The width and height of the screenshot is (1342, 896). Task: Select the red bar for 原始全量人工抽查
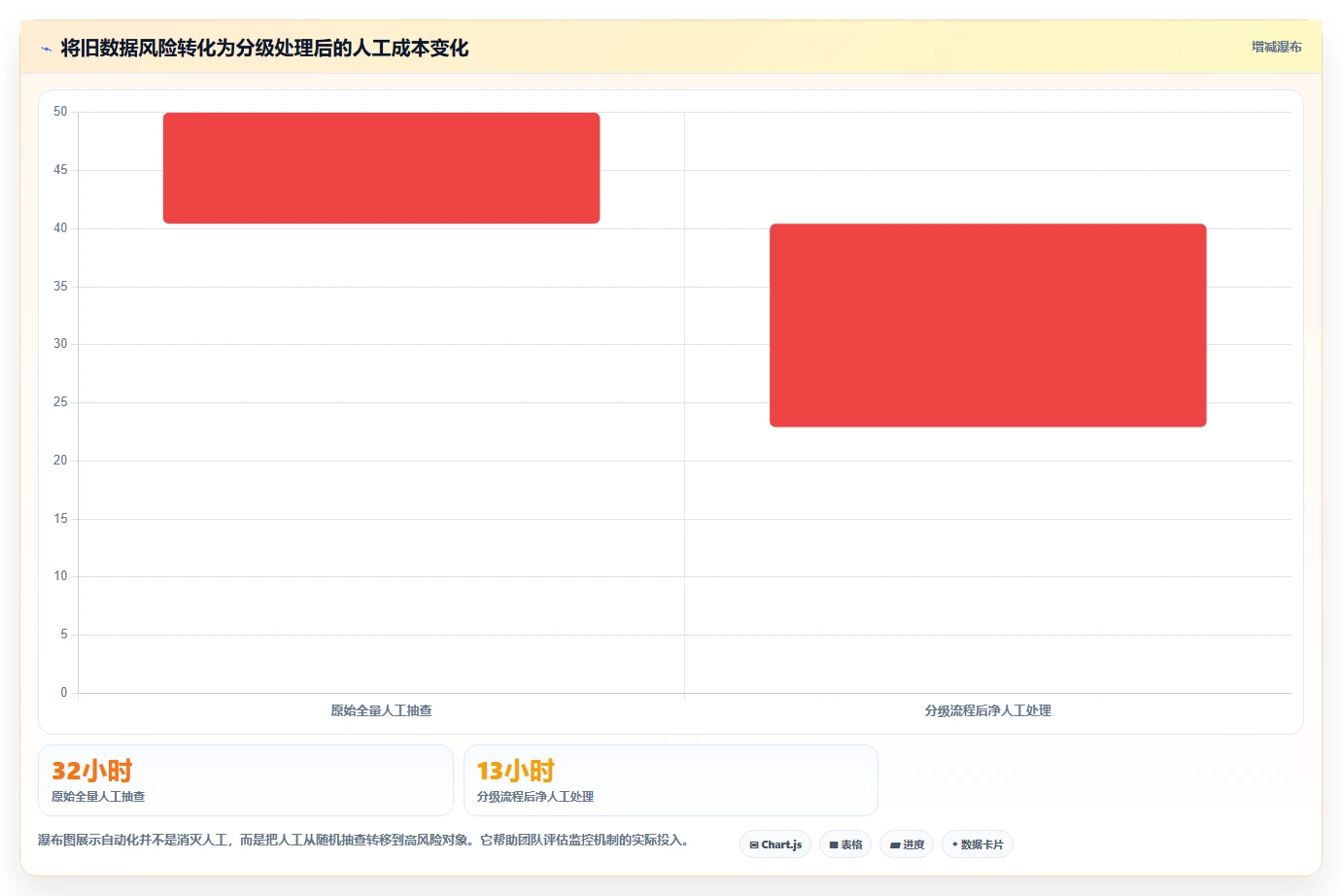381,168
